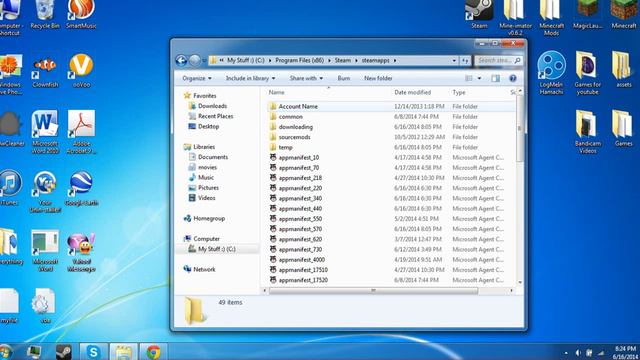
Task: Click My Stuff :) (C:) in breadcrumb
Action: point(246,60)
